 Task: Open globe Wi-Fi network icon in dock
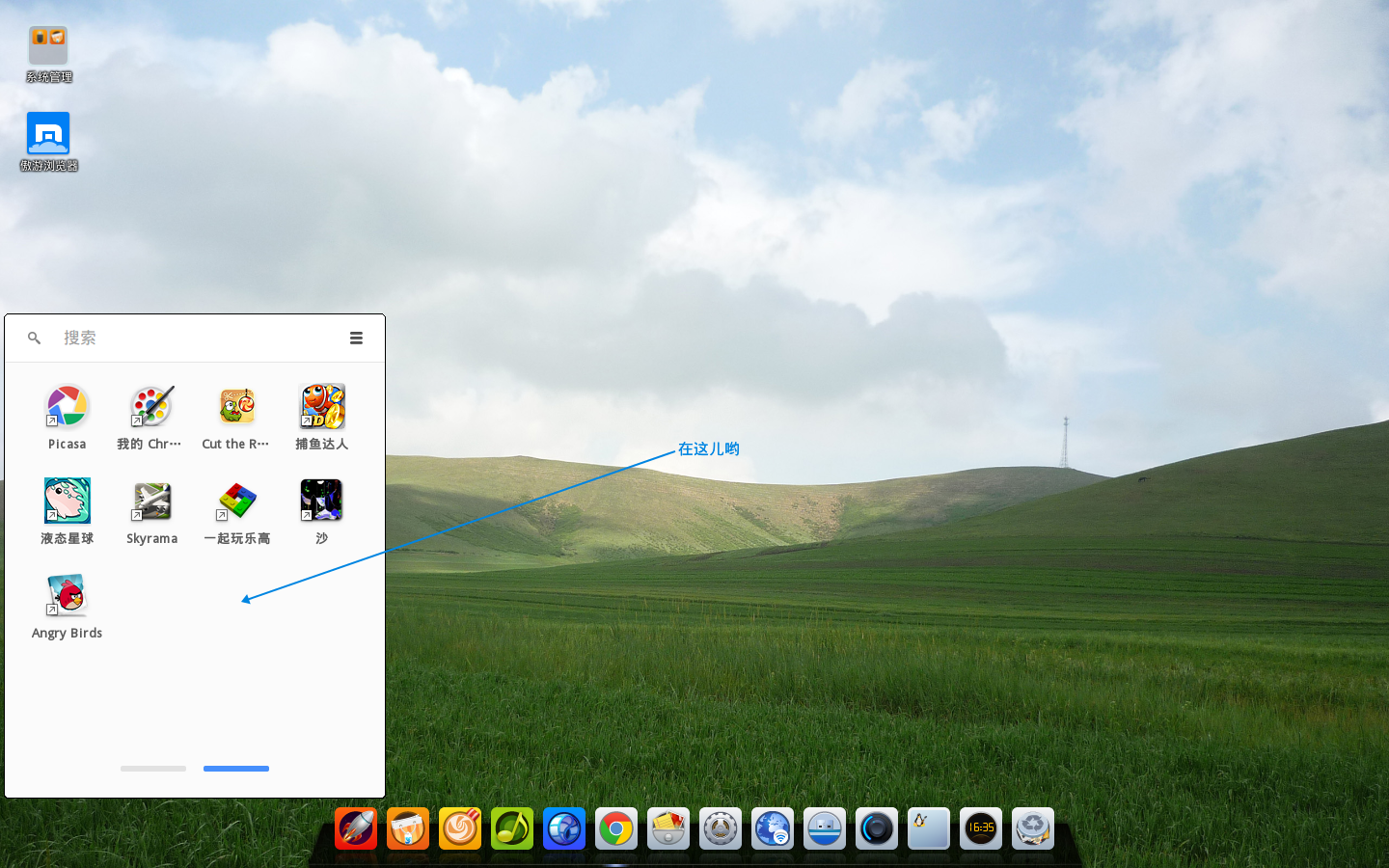click(x=773, y=828)
